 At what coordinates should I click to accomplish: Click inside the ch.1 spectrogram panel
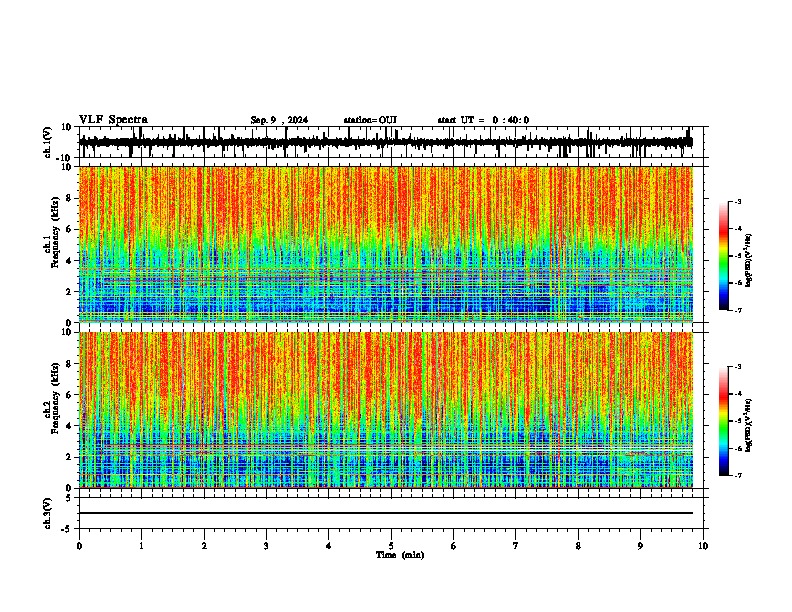coord(386,244)
